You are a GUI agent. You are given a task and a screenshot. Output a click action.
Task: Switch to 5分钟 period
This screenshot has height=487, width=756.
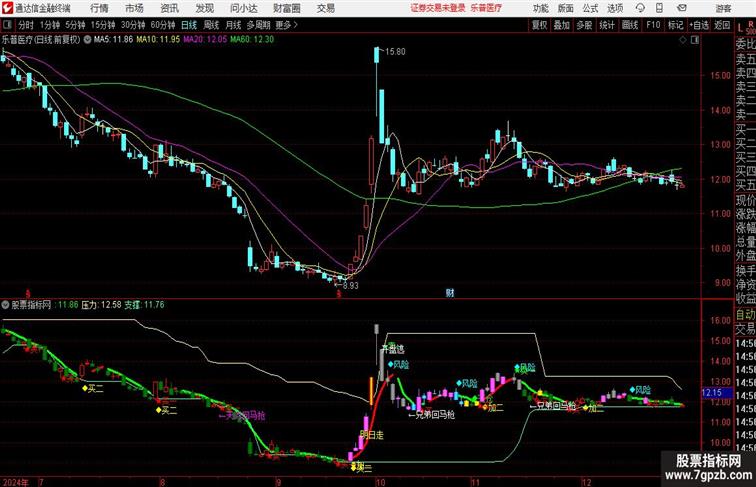coord(75,25)
